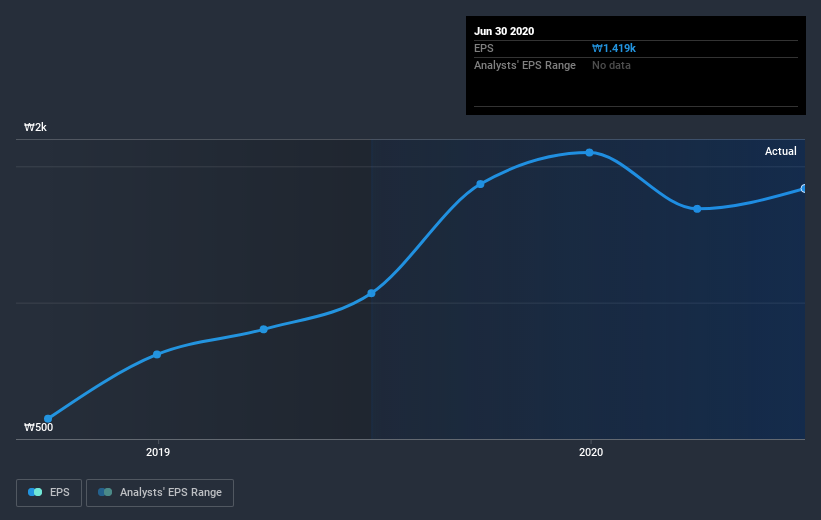
Task: Click the Analysts' EPS Range color icon
Action: pos(105,492)
